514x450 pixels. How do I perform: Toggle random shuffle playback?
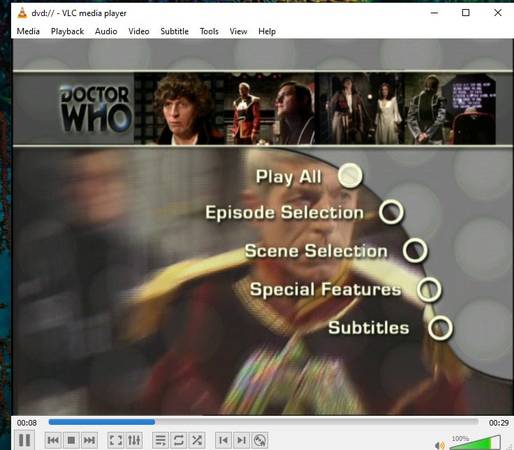[197, 441]
